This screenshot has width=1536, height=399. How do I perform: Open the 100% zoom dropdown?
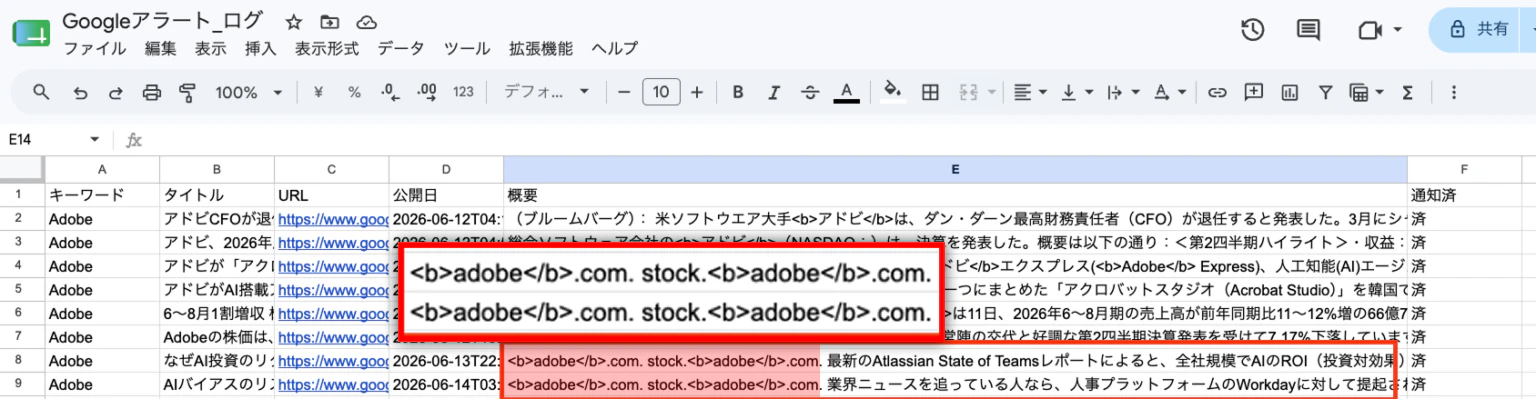click(249, 92)
